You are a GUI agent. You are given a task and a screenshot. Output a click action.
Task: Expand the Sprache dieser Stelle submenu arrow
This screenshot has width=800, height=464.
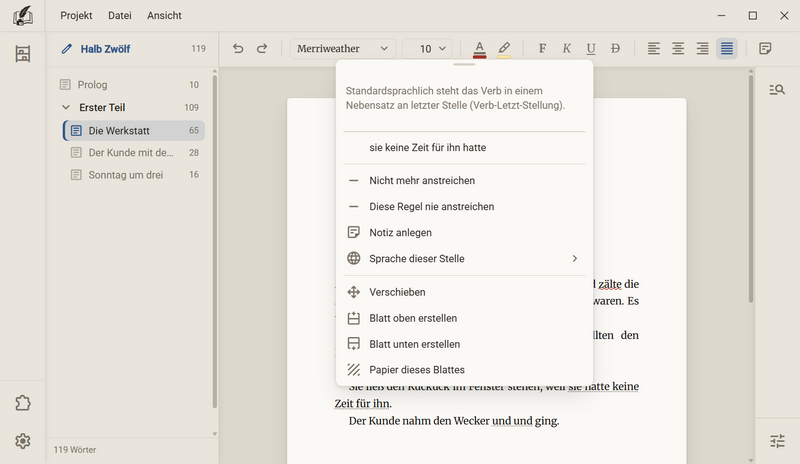574,258
